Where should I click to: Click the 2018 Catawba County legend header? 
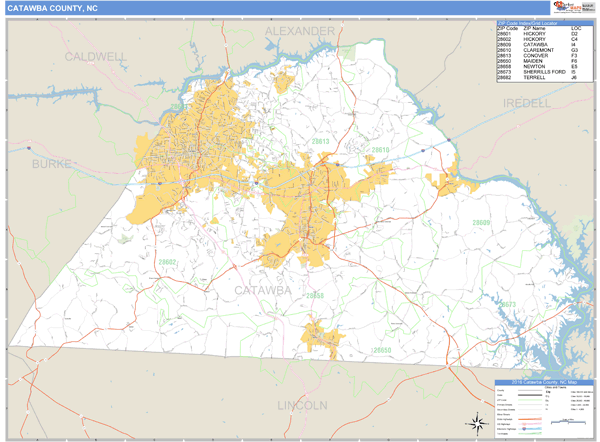pos(544,383)
